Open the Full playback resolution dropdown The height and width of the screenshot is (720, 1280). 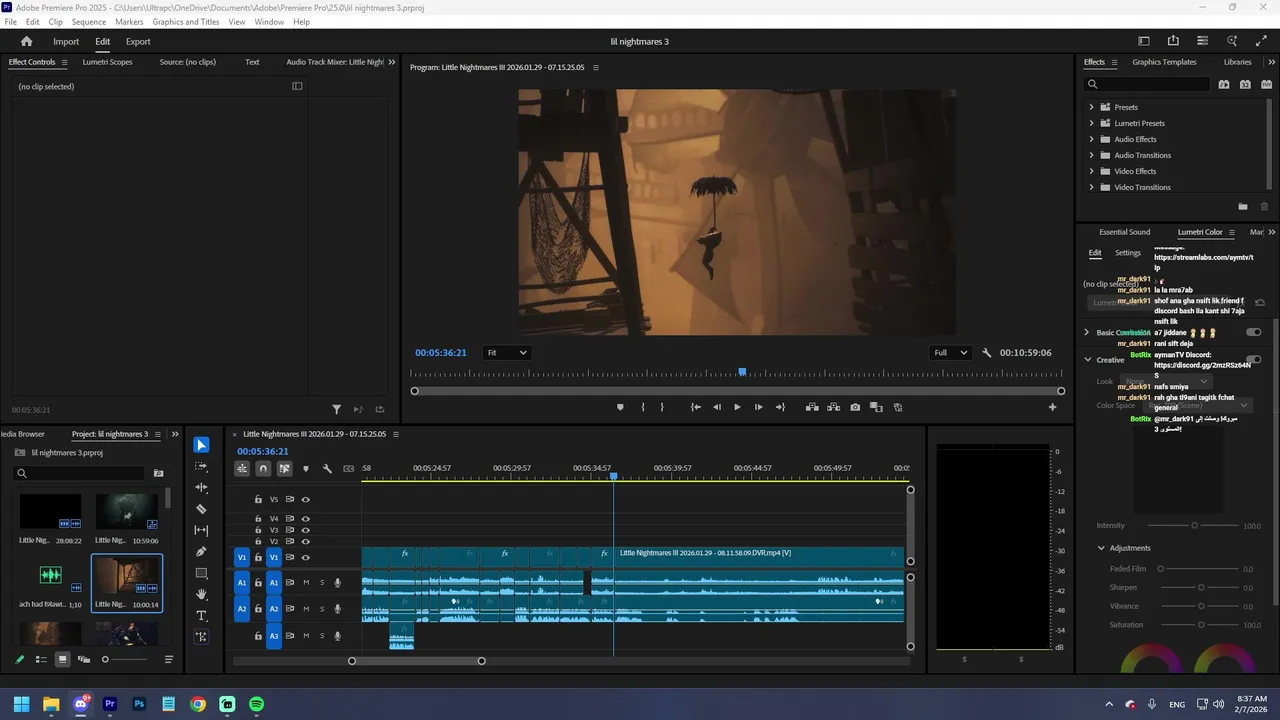coord(950,353)
